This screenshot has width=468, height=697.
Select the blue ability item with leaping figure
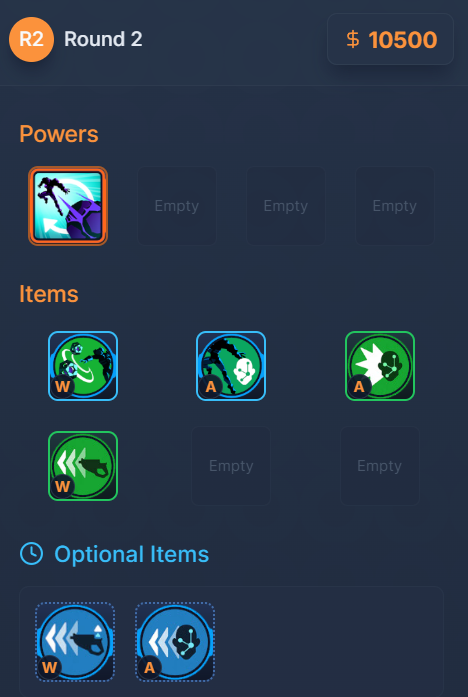coord(231,366)
